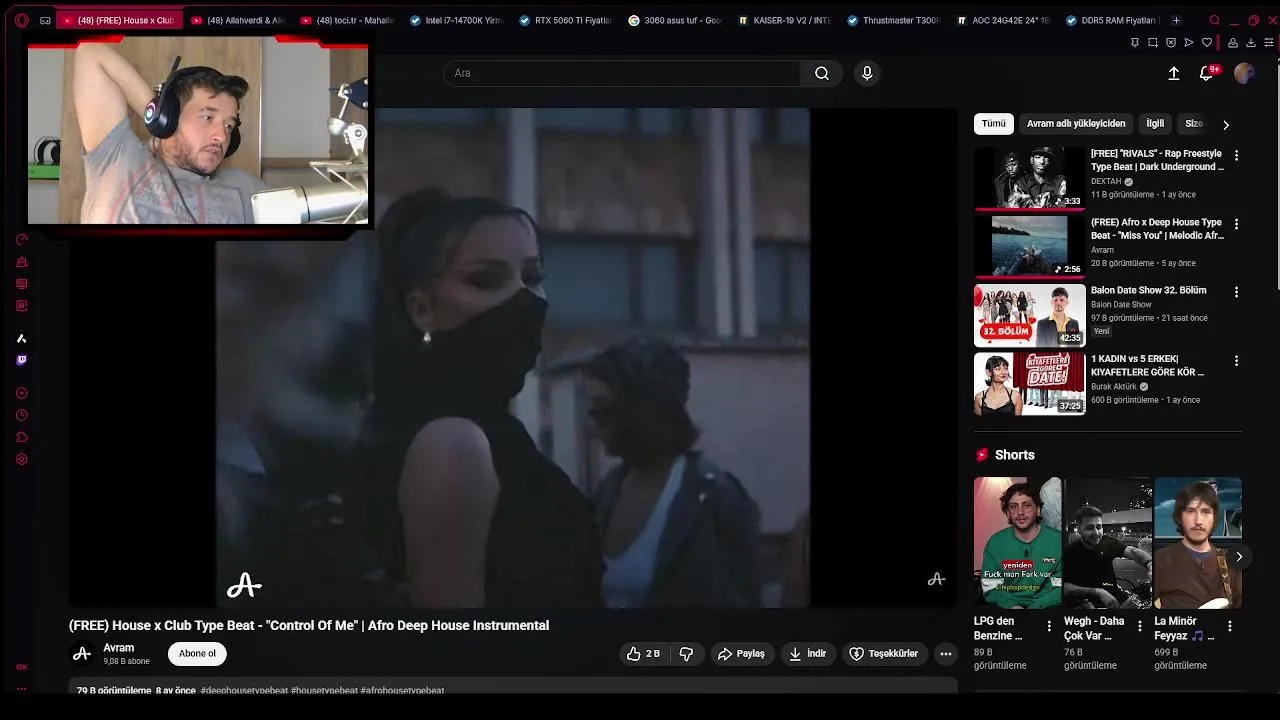Screen dimensions: 1280x720
Task: Open history clock icon in sidebar
Action: click(21, 415)
